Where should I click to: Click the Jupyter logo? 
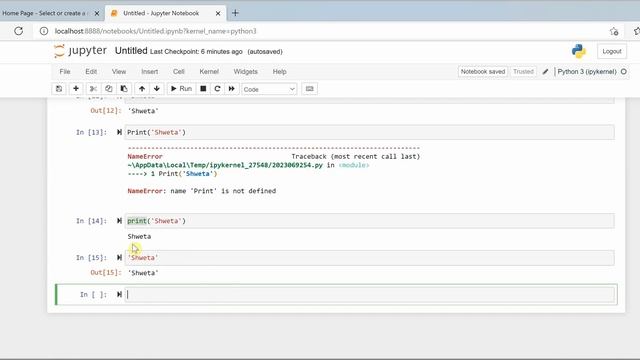80,51
